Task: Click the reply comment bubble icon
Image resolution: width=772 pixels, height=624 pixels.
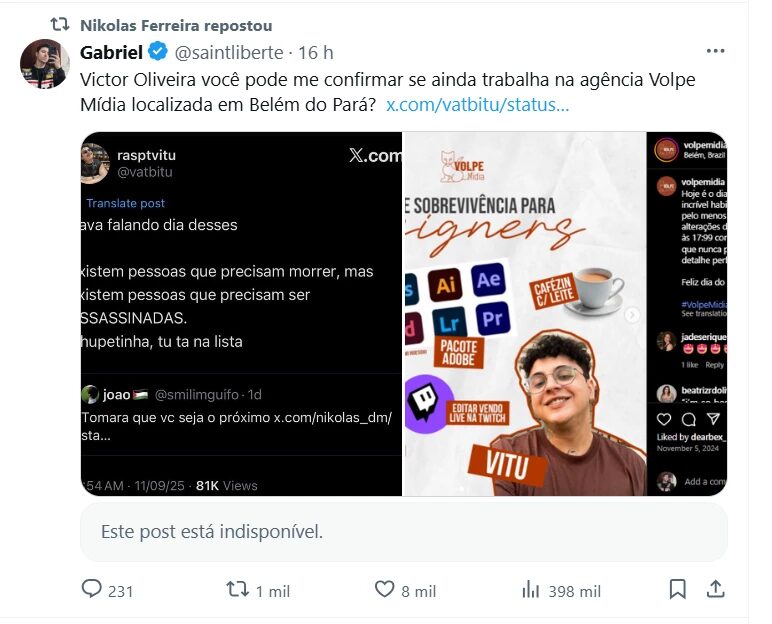Action: click(x=92, y=589)
